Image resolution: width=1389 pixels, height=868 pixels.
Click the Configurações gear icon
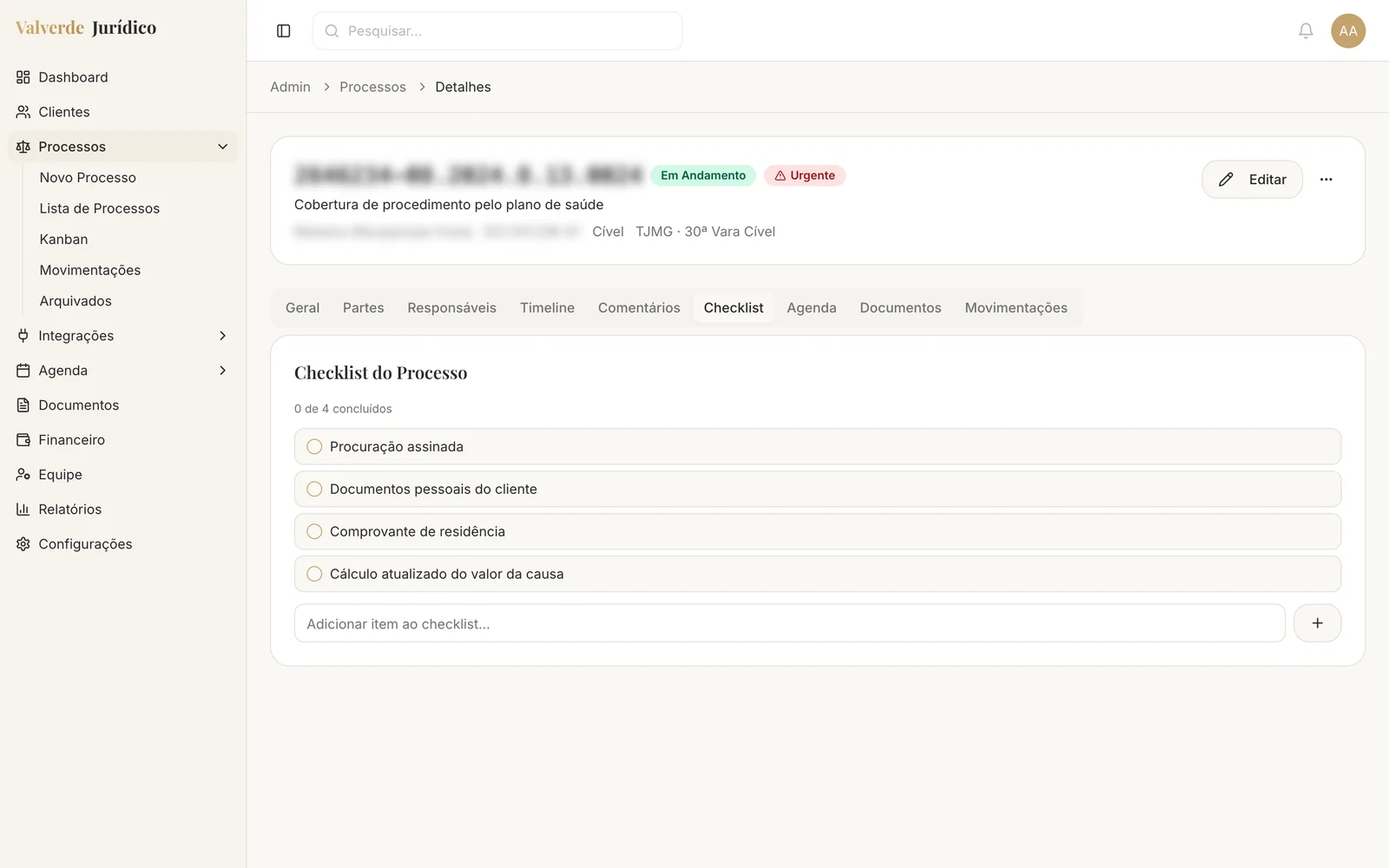23,544
